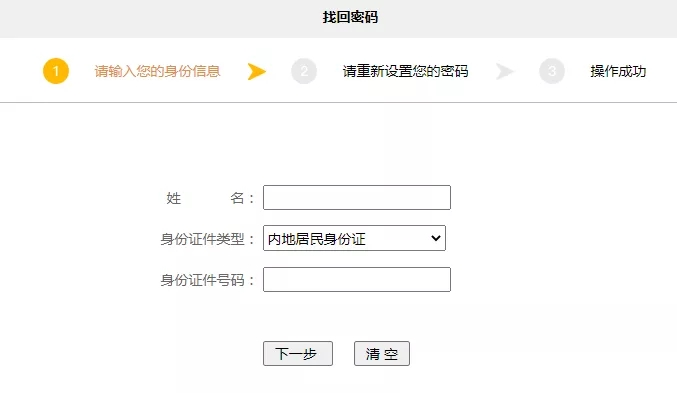The height and width of the screenshot is (393, 677).
Task: Click the gray step 2 circle icon
Action: 304,71
